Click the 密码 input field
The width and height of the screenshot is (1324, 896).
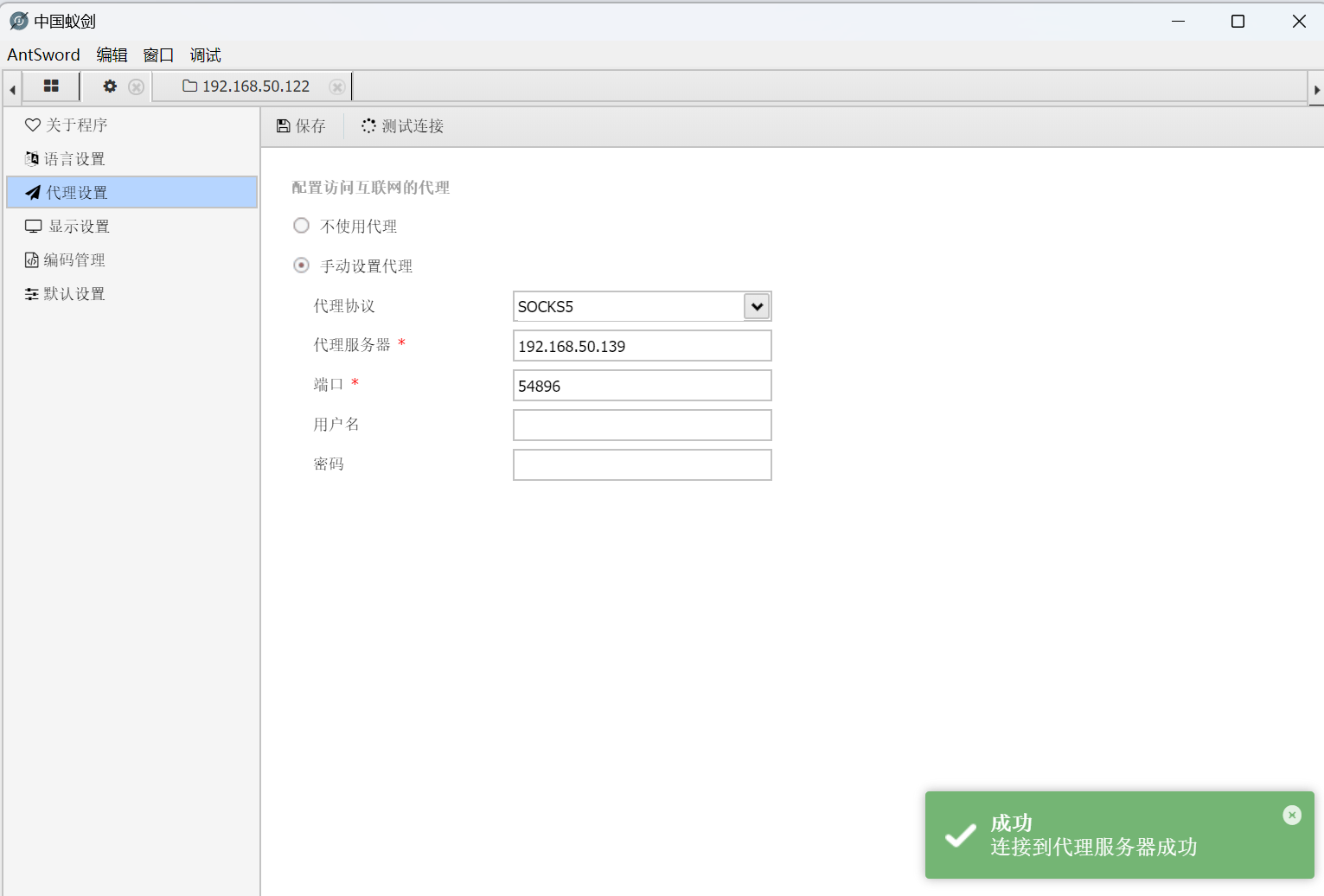click(x=643, y=464)
